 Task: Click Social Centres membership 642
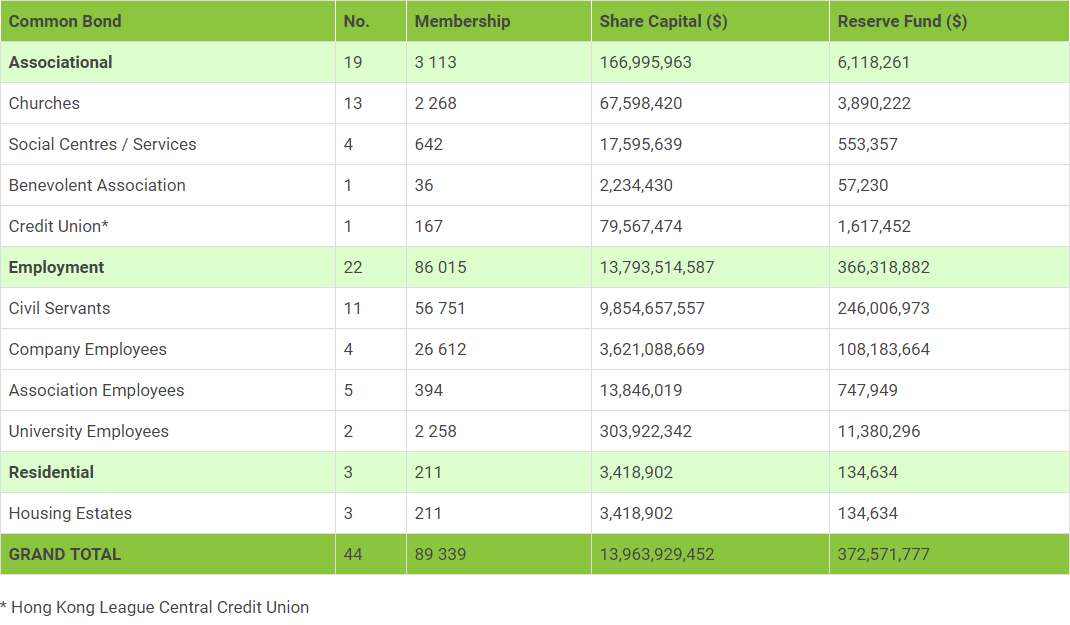[429, 144]
